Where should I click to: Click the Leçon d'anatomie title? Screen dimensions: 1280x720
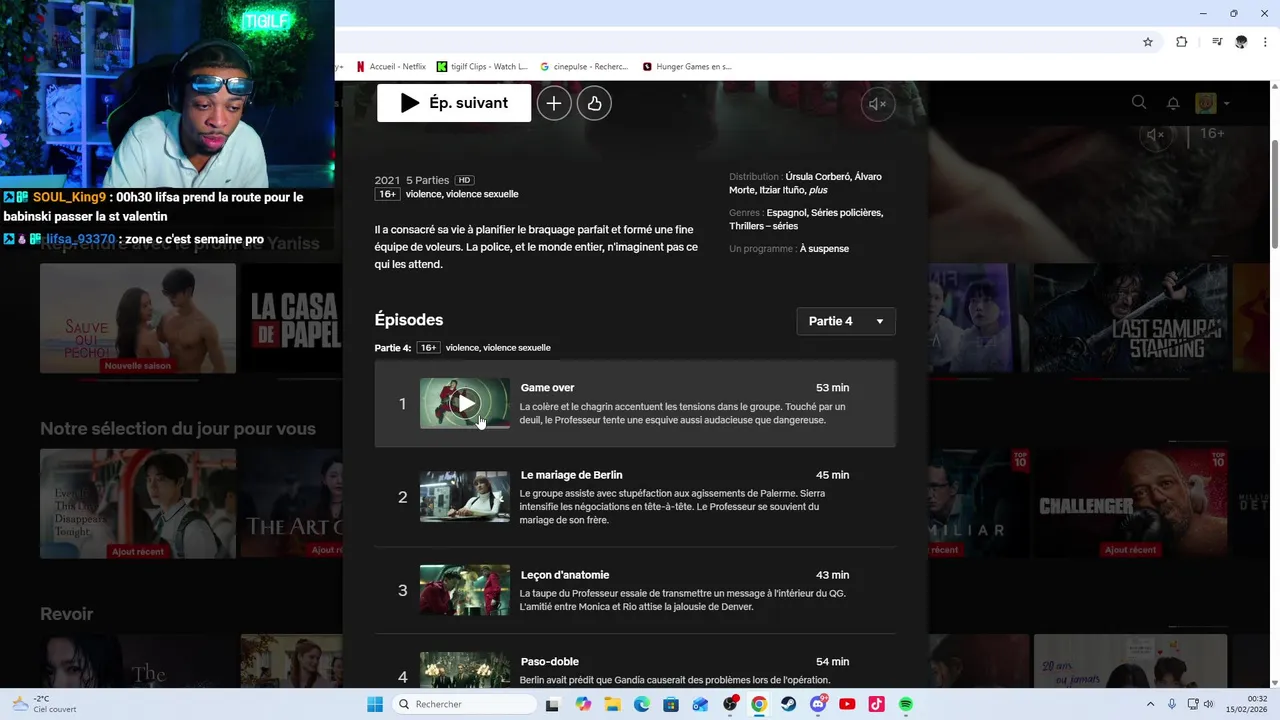pos(565,575)
